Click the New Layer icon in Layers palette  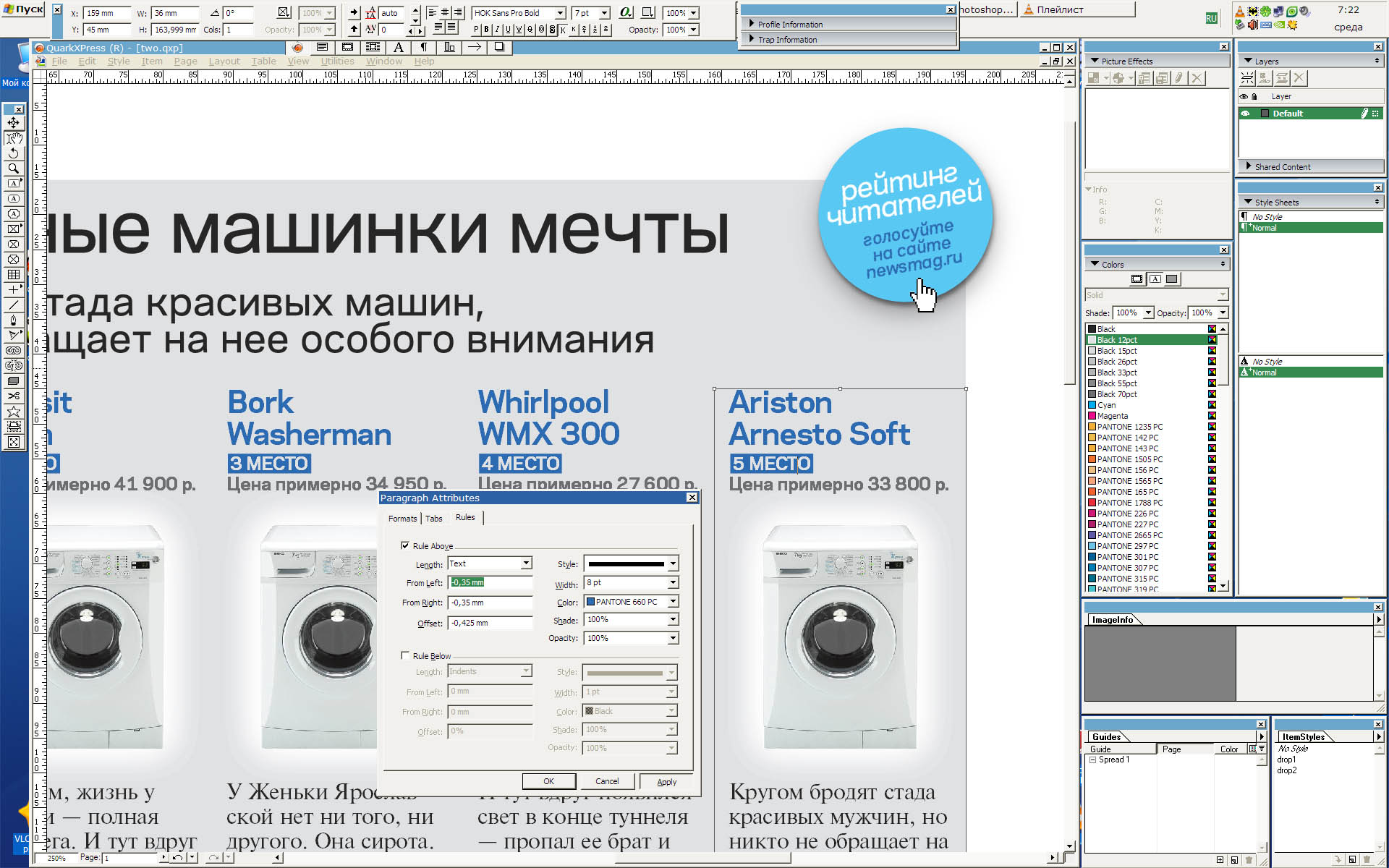coord(1247,78)
